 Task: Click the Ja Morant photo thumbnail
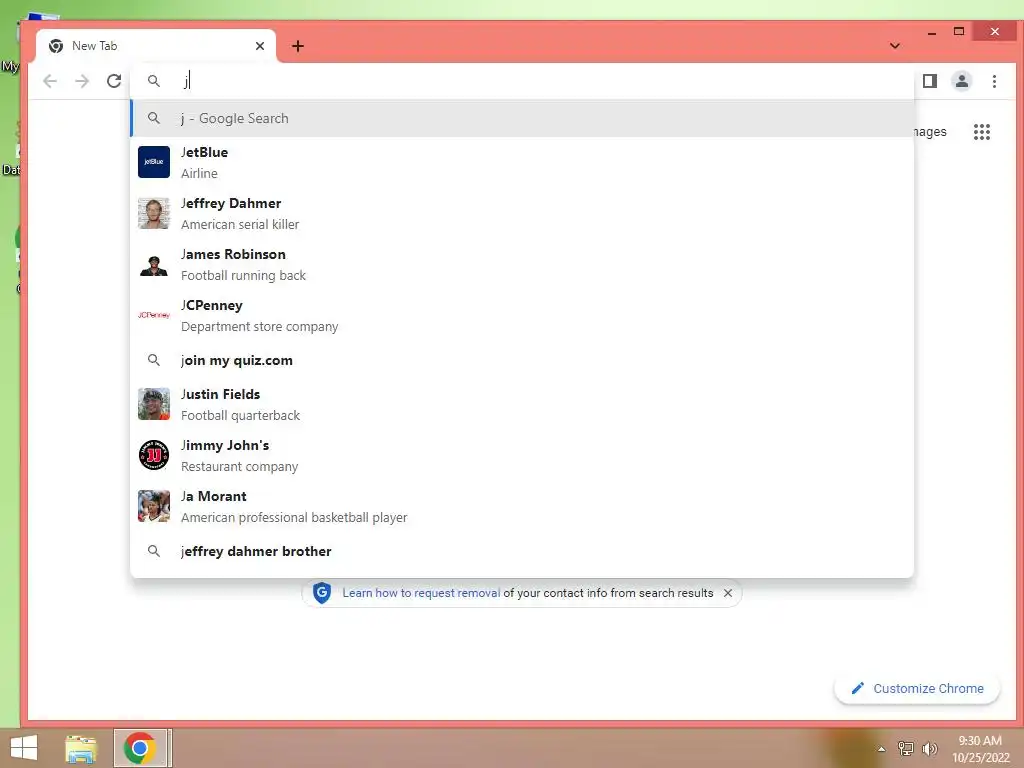[x=153, y=506]
